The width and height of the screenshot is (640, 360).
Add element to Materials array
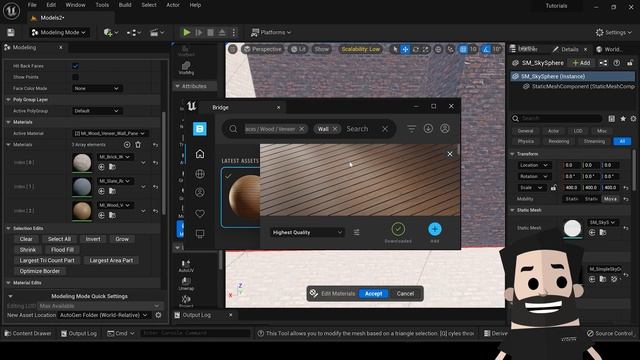[127, 144]
